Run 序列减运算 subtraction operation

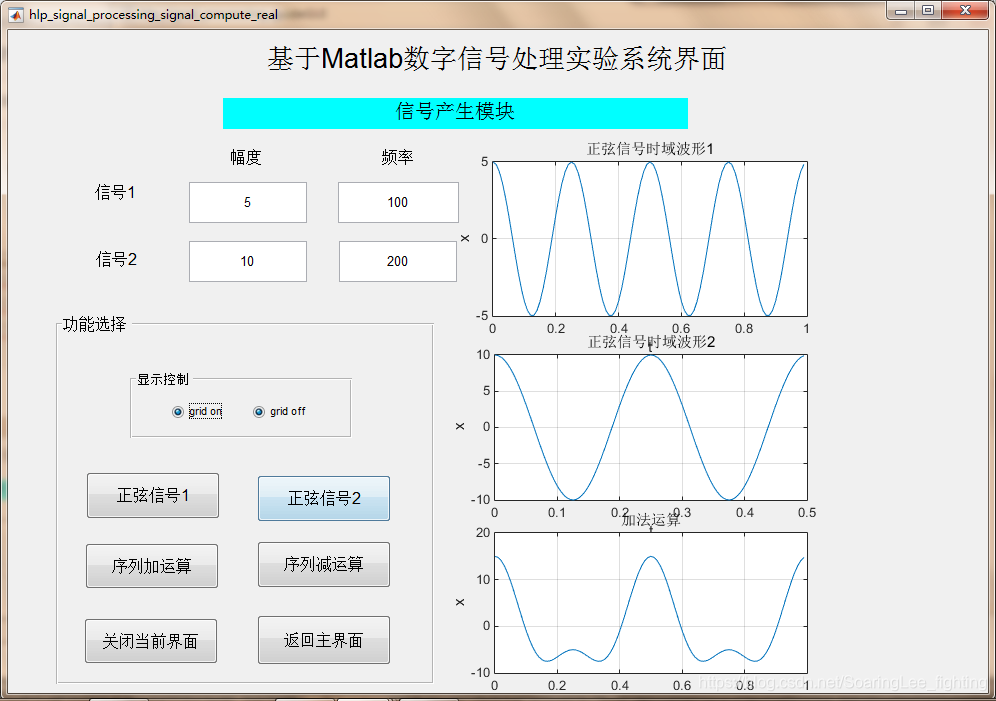324,564
